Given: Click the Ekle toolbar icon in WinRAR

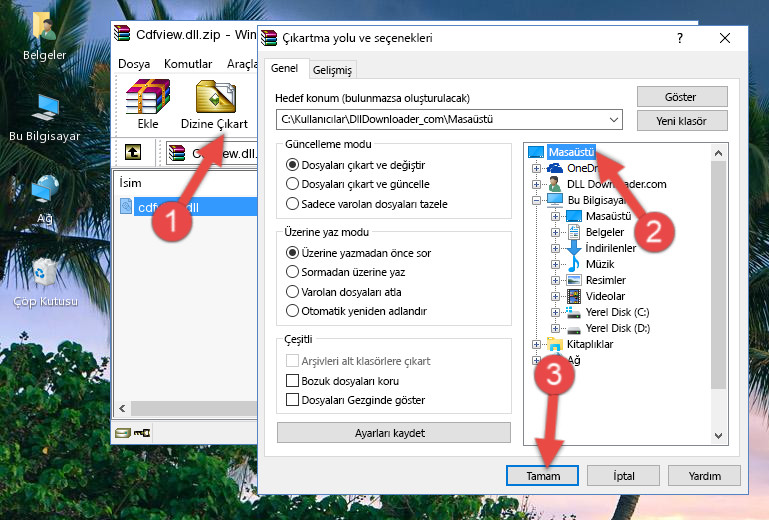Looking at the screenshot, I should pyautogui.click(x=148, y=104).
